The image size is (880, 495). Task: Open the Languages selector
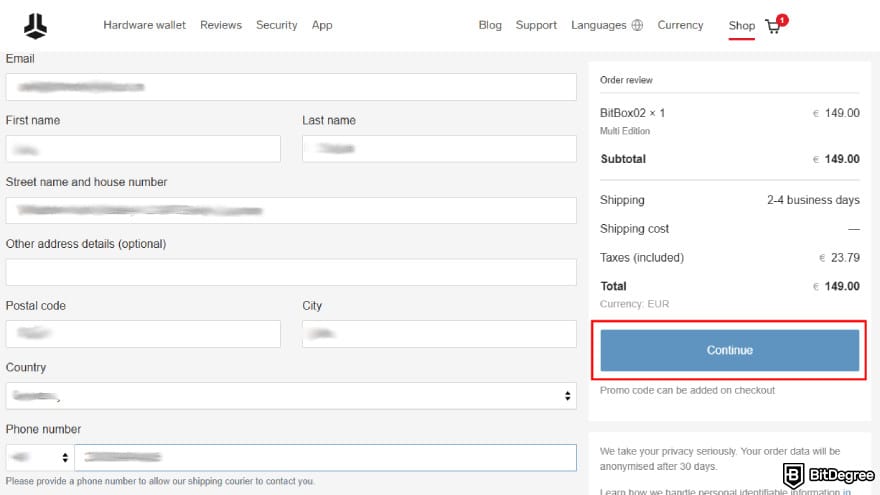click(x=599, y=25)
